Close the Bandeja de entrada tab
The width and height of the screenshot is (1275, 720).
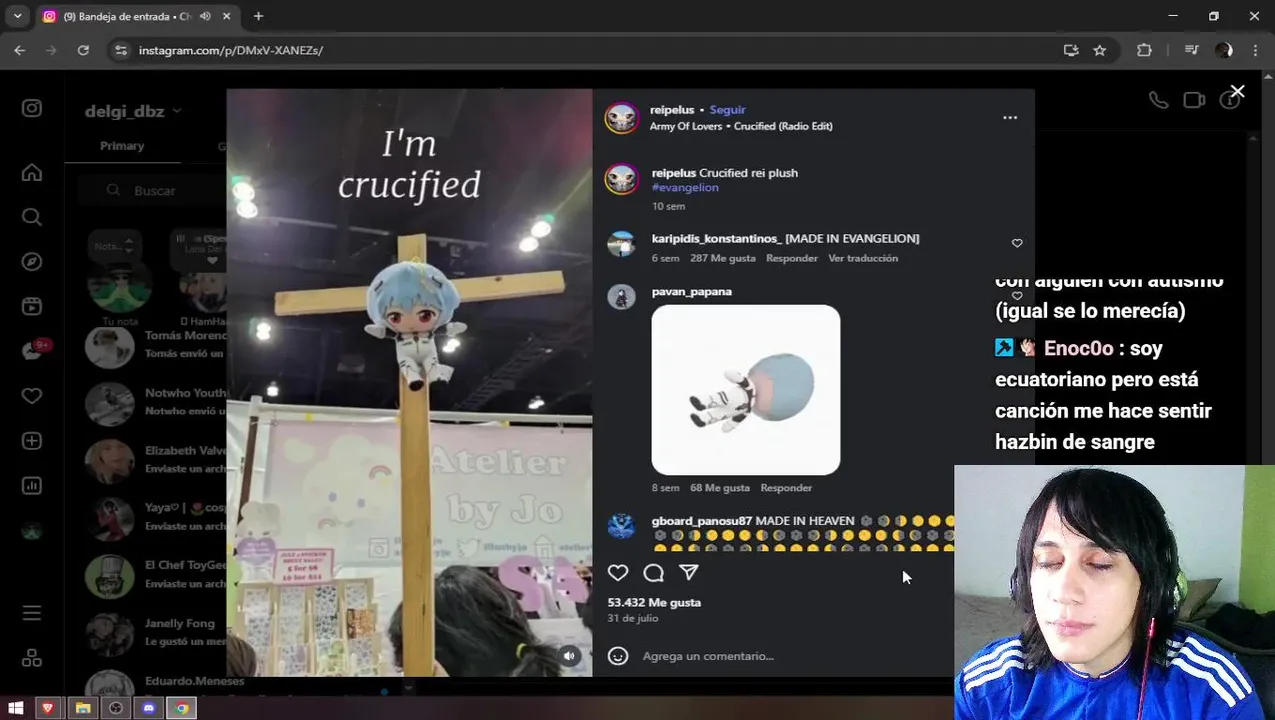tap(226, 16)
